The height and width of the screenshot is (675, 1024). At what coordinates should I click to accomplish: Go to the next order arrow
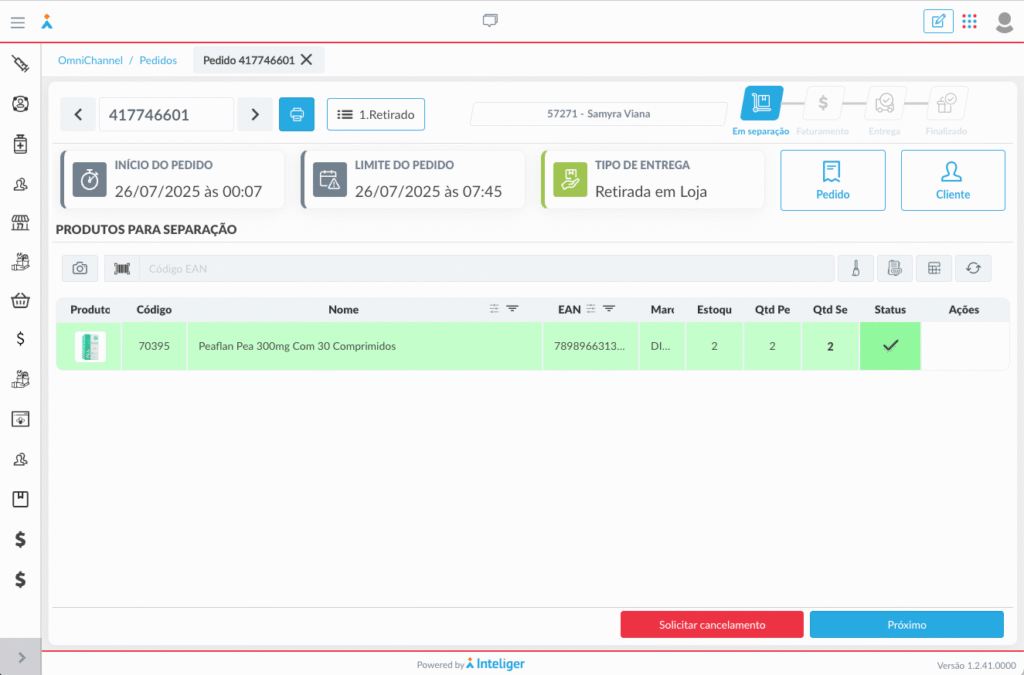click(255, 114)
